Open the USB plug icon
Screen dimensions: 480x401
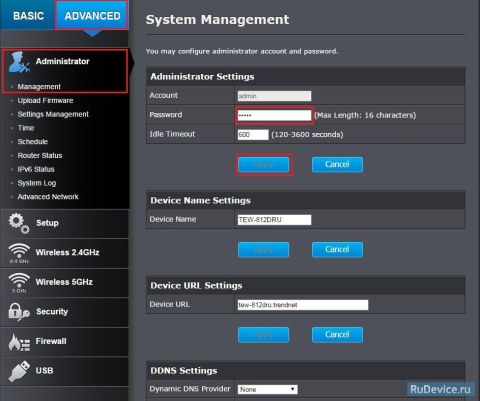click(19, 371)
